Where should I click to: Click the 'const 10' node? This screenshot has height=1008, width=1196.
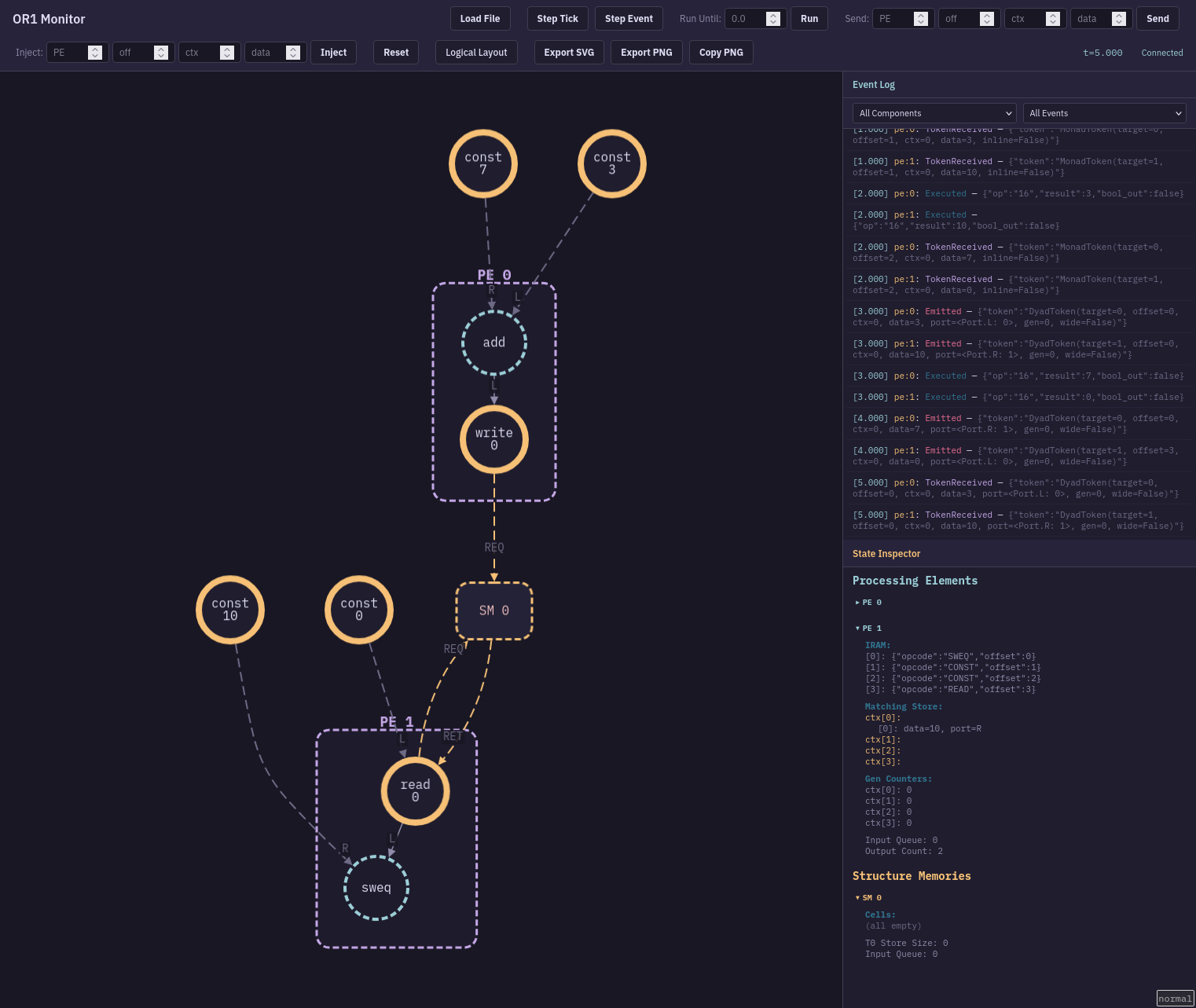pyautogui.click(x=229, y=610)
